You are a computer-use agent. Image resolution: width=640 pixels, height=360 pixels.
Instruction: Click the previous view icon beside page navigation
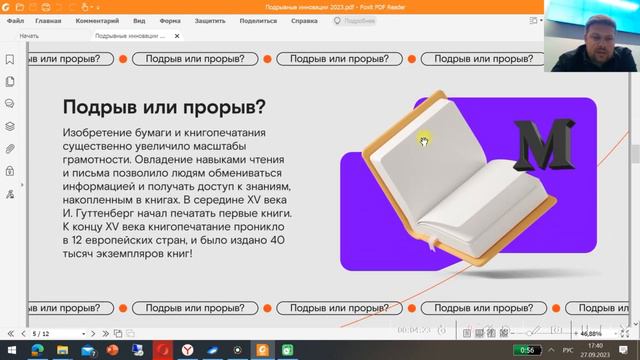[118, 333]
